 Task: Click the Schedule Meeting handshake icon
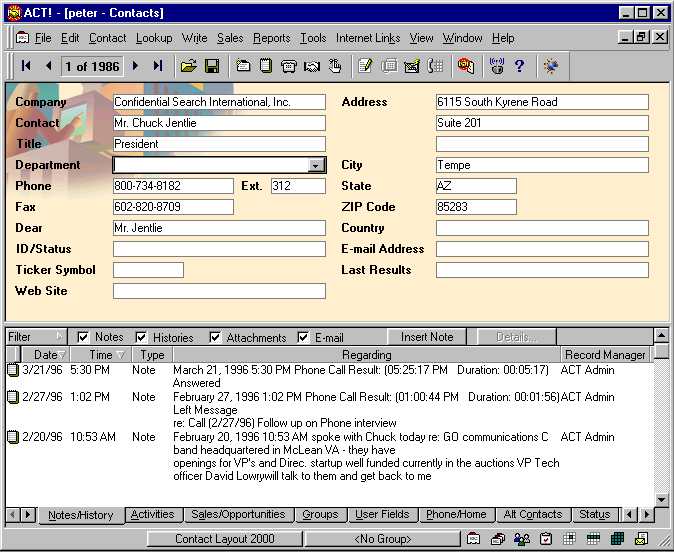pos(312,66)
